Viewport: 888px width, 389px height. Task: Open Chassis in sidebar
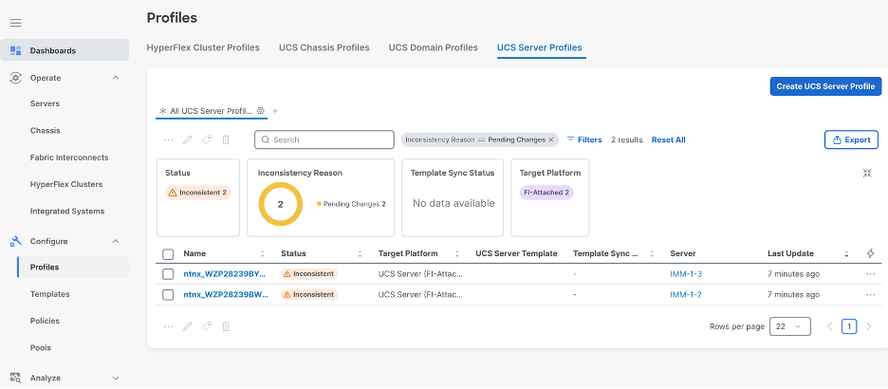pos(45,130)
